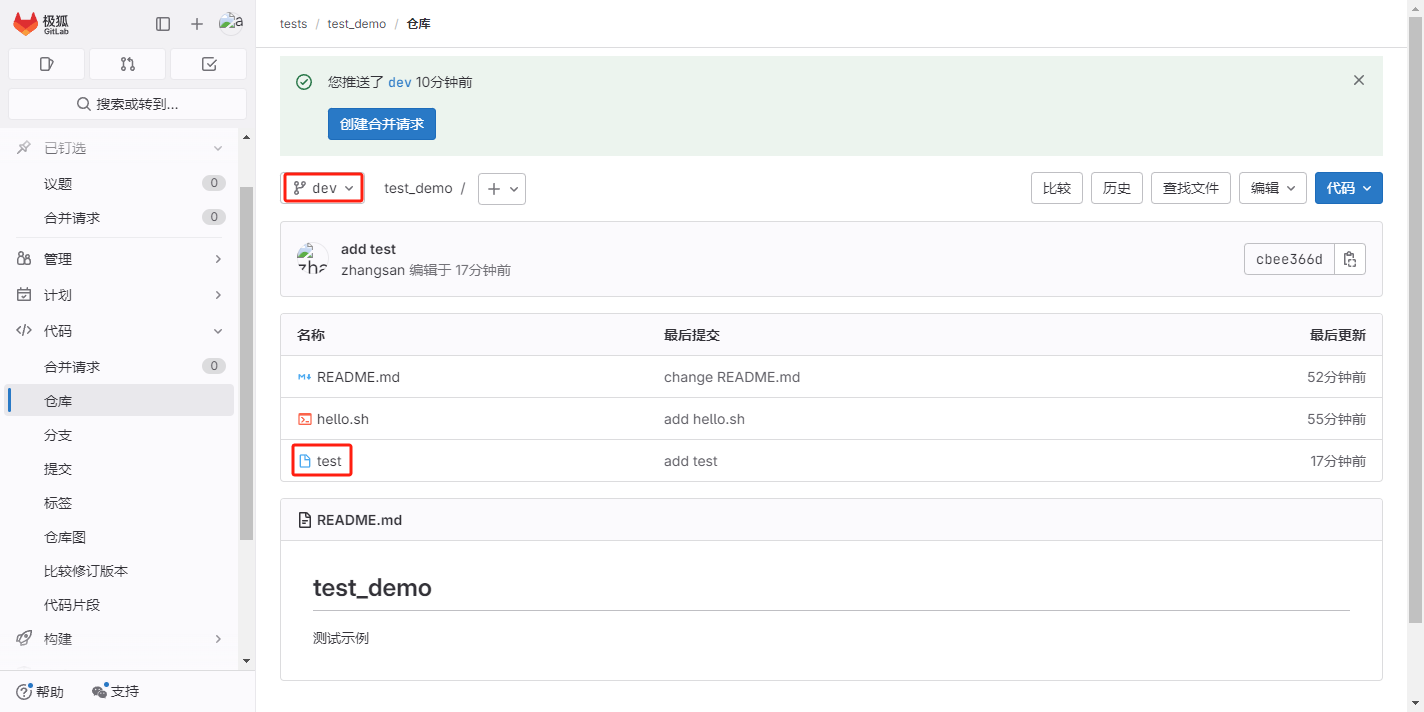This screenshot has width=1424, height=712.
Task: Open the dev branch selector dropdown
Action: pos(323,188)
